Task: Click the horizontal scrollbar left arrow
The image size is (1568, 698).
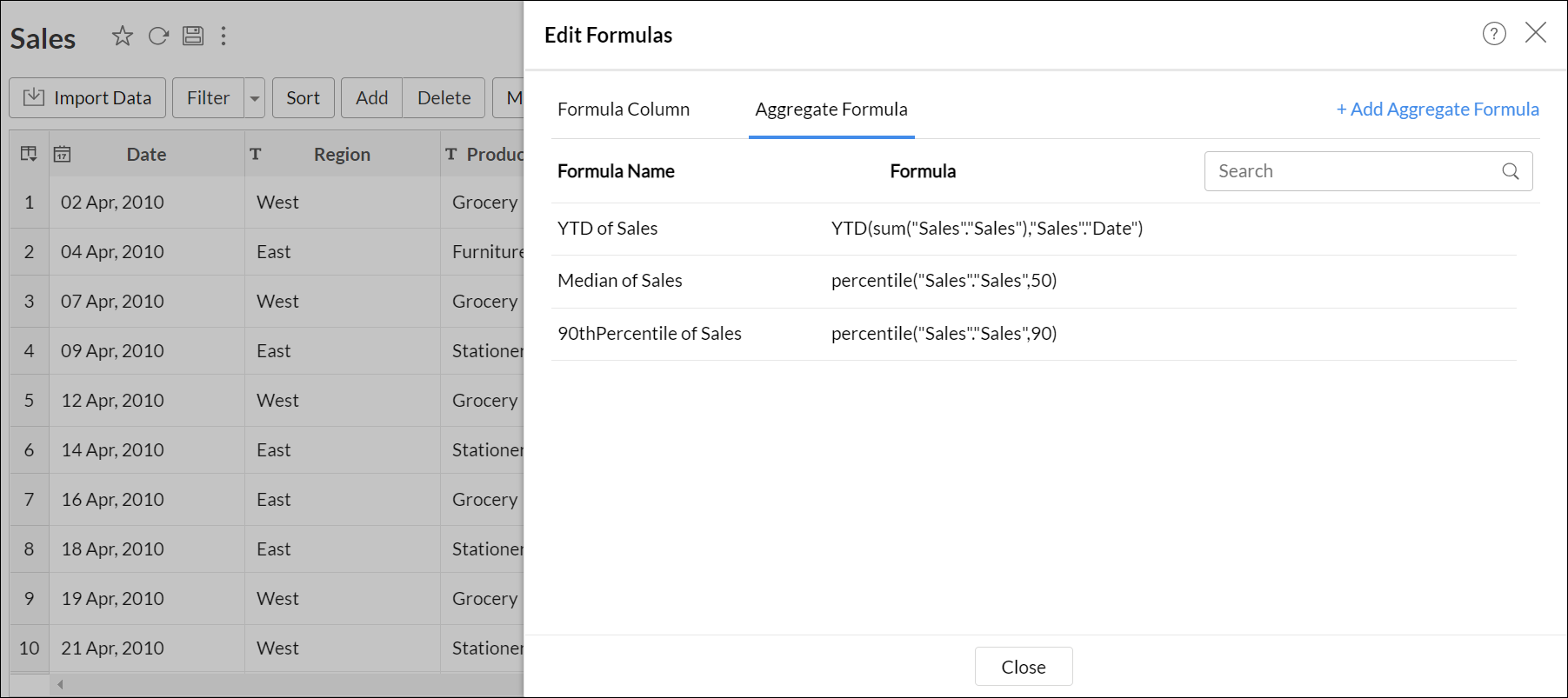Action: click(x=60, y=685)
